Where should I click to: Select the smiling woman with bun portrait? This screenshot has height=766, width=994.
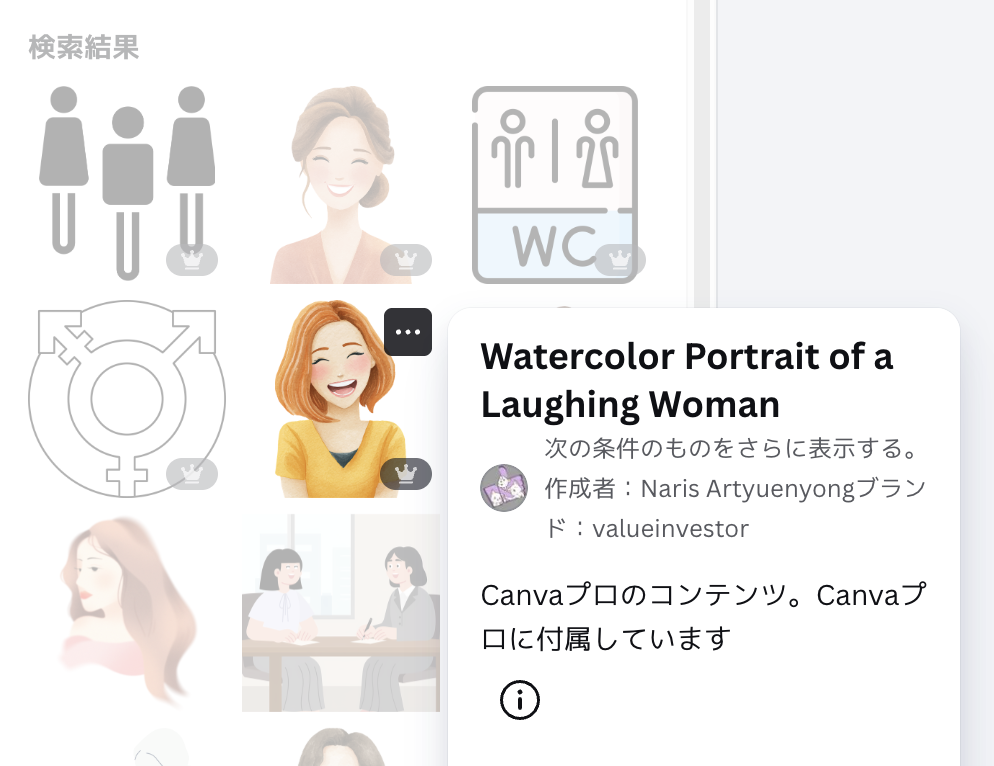[340, 180]
